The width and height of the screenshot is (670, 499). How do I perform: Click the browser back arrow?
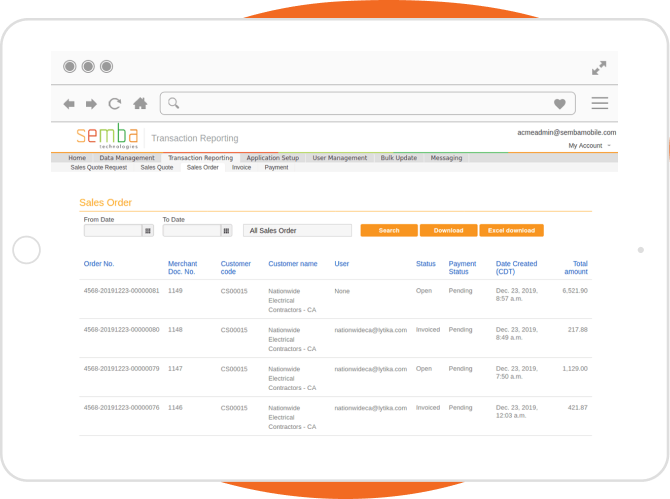[69, 104]
